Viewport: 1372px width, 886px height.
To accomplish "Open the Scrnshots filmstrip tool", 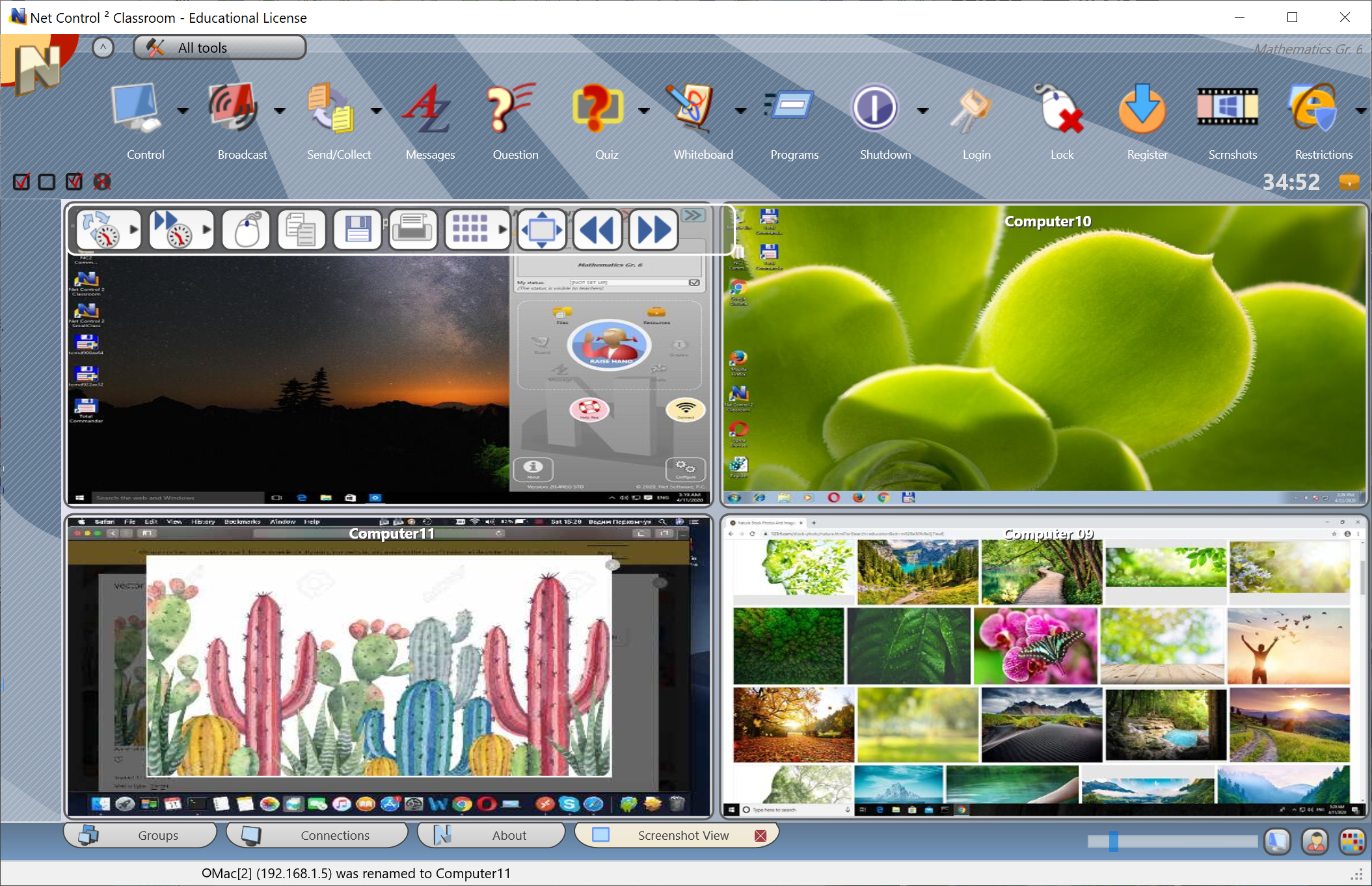I will (x=1228, y=106).
